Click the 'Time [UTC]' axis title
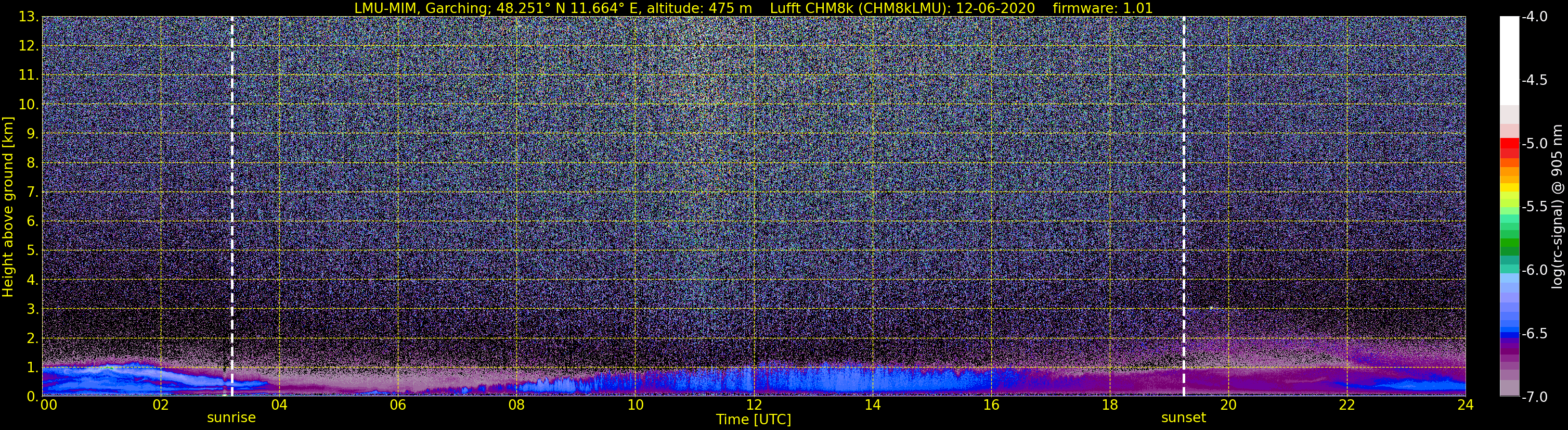Screen dimensions: 1568x430 click(x=754, y=420)
